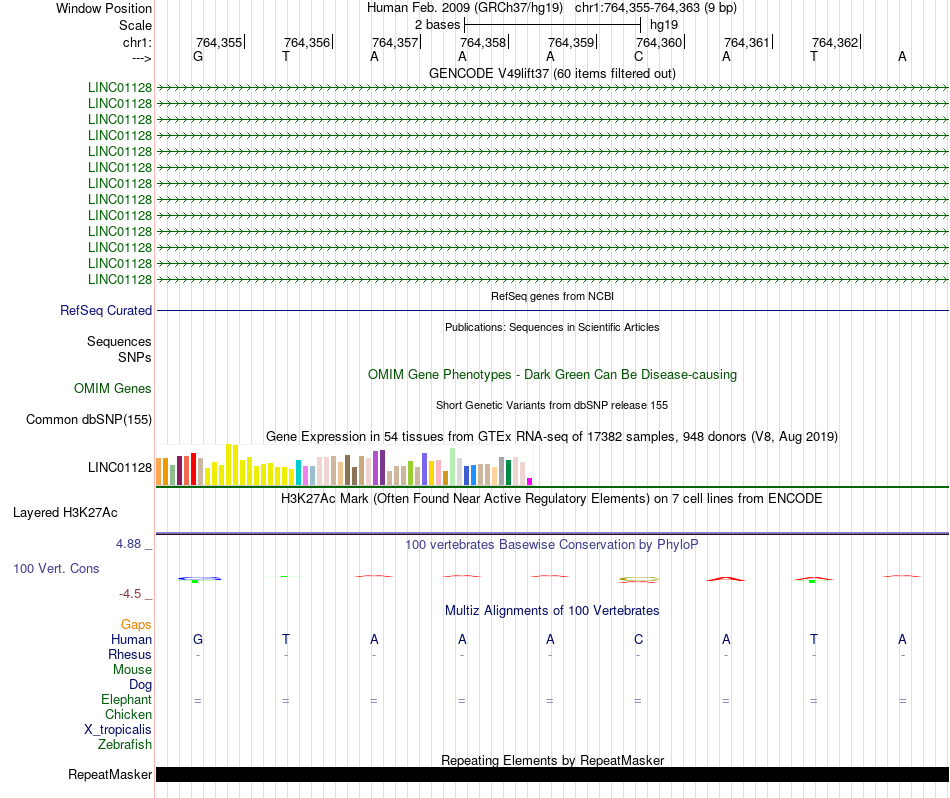Click the black RepeatMasker bar
Image resolution: width=950 pixels, height=798 pixels.
point(552,774)
